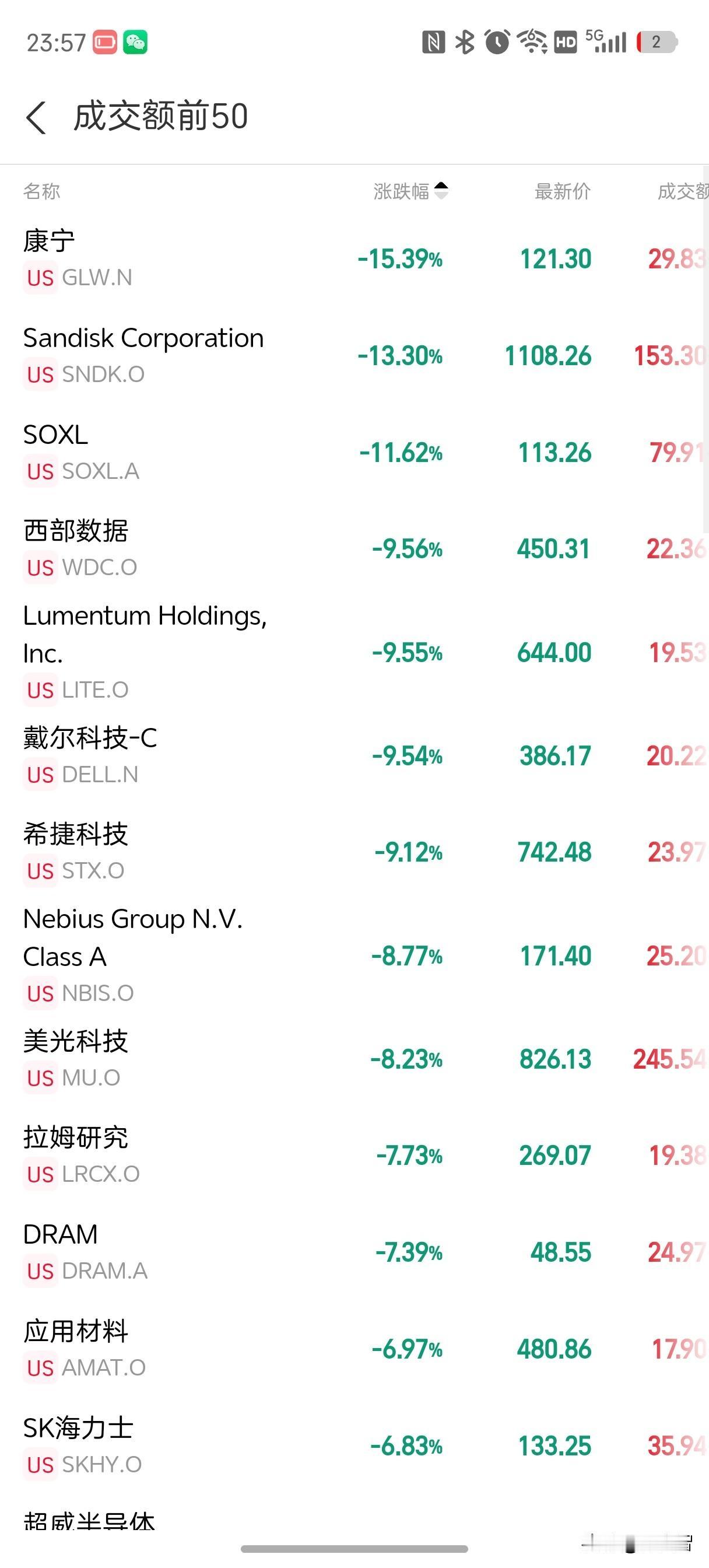Tap the alarm clock status icon
This screenshot has width=709, height=1568.
497,42
